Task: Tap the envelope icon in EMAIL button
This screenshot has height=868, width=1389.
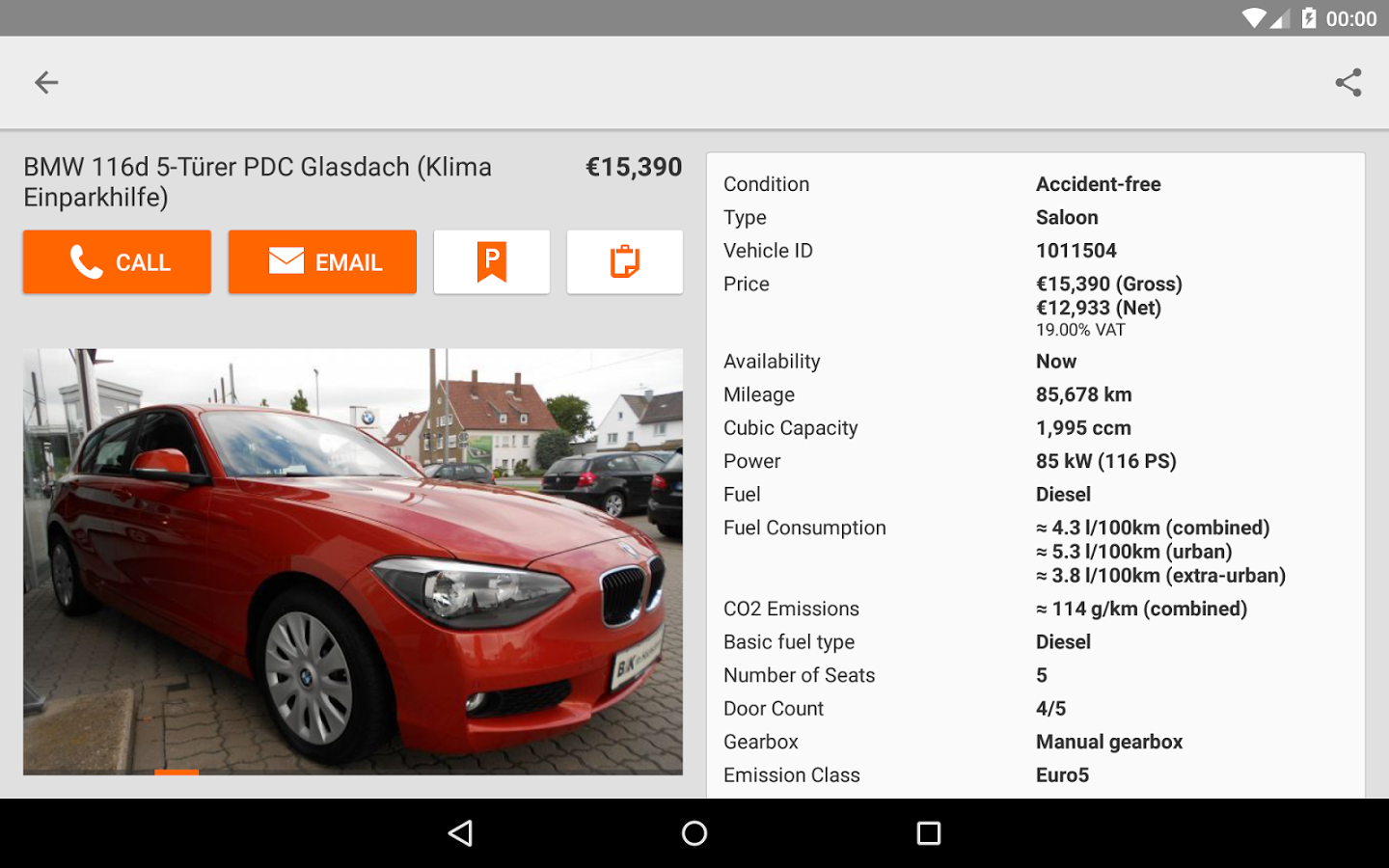Action: click(286, 260)
